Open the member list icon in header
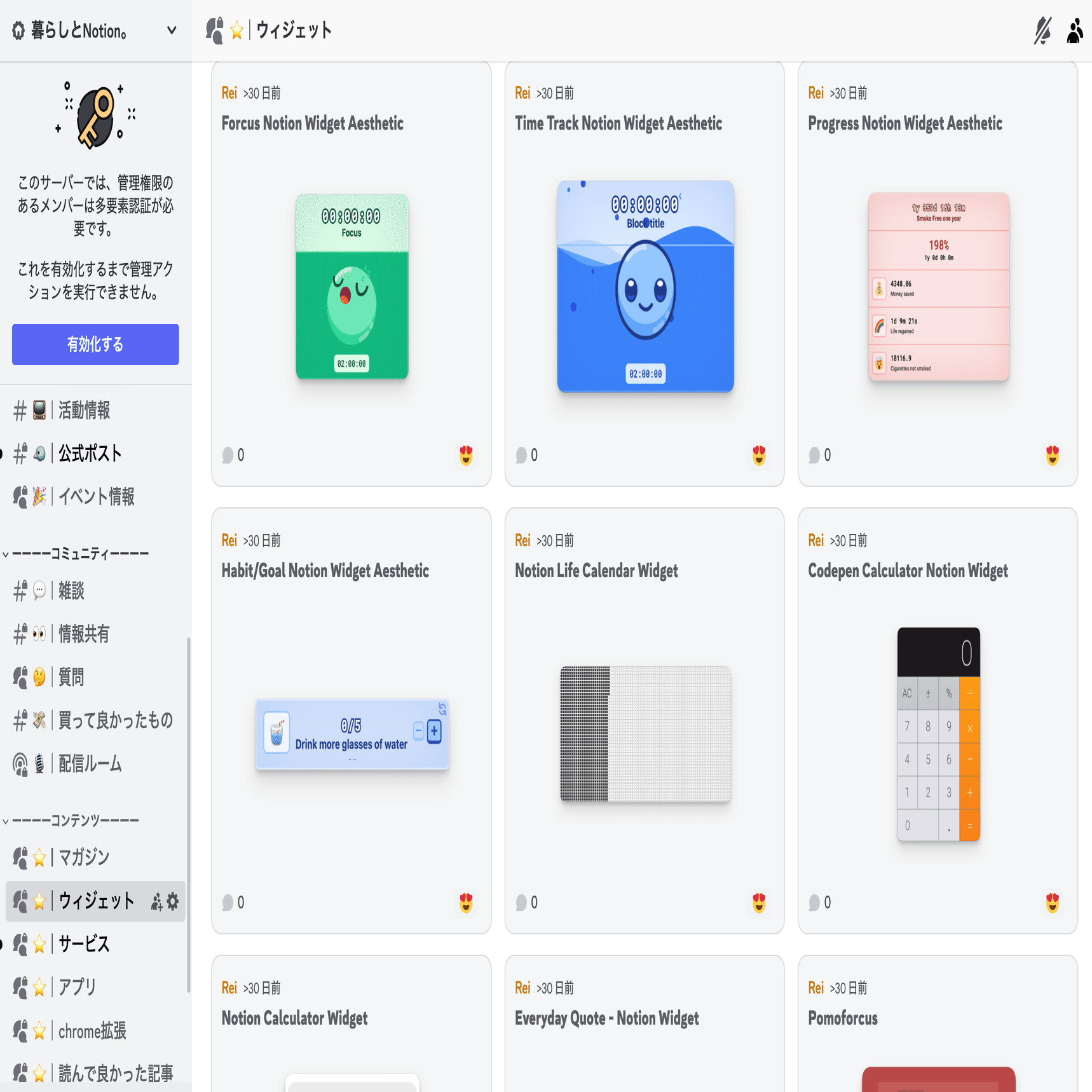The image size is (1092, 1092). coord(1075,31)
